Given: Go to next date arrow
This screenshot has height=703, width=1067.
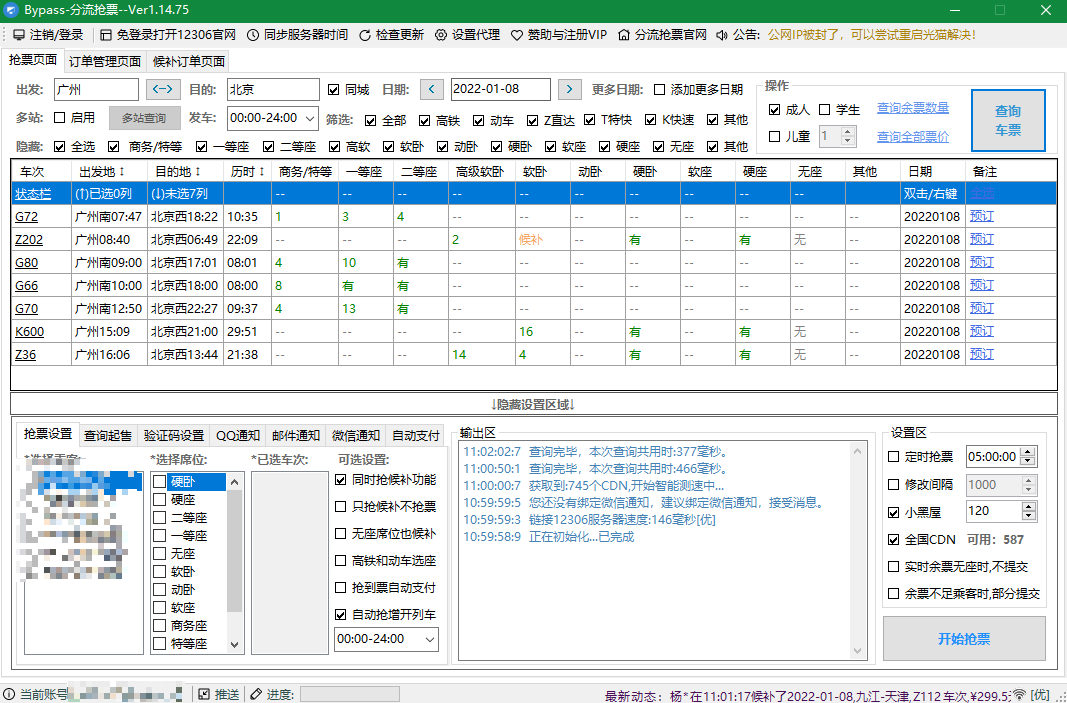Looking at the screenshot, I should pyautogui.click(x=570, y=89).
